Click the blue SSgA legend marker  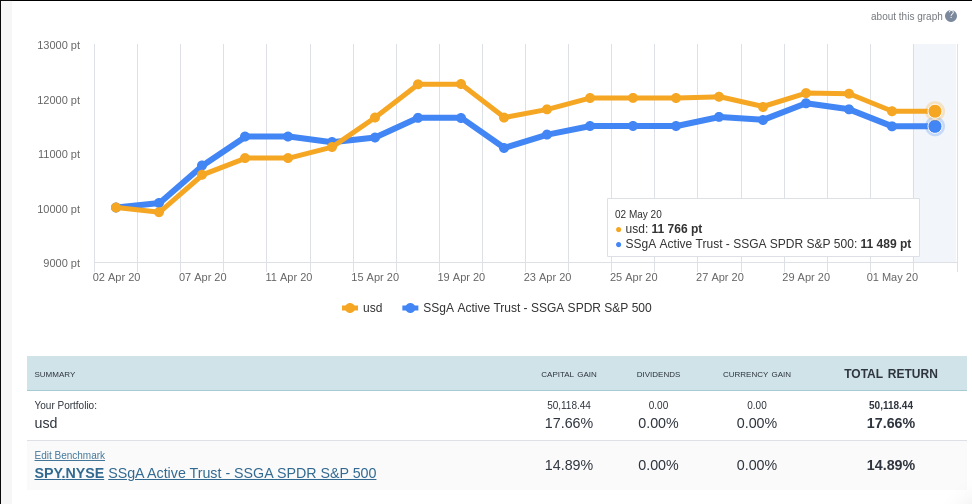click(410, 308)
